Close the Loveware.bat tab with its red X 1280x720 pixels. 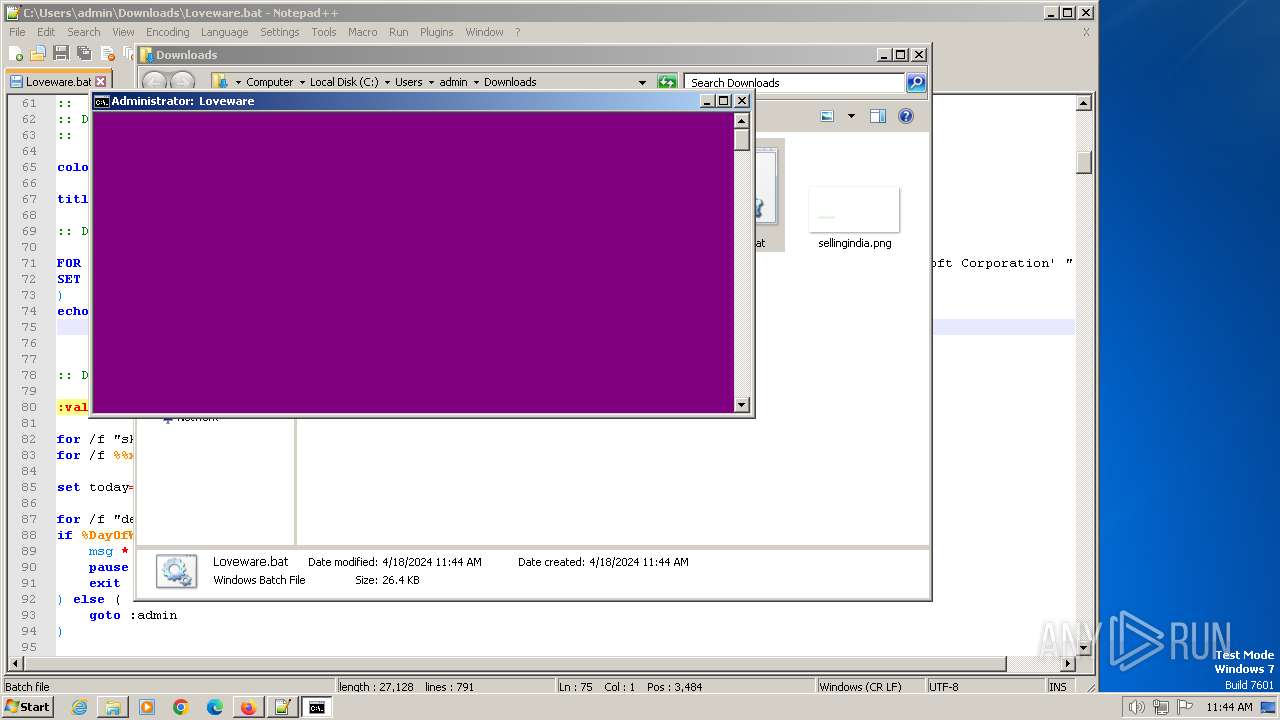(x=100, y=82)
